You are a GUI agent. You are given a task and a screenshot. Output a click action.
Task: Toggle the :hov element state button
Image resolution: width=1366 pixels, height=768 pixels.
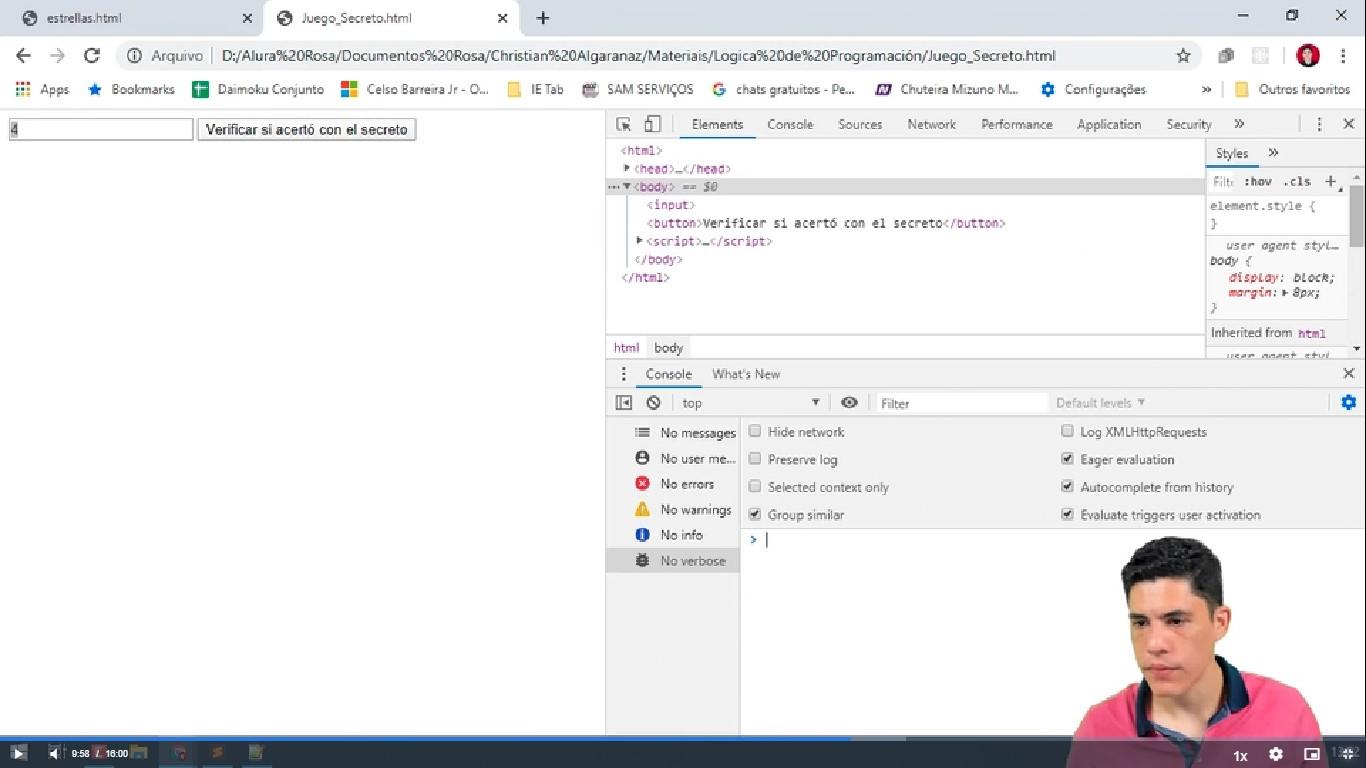(x=1258, y=182)
